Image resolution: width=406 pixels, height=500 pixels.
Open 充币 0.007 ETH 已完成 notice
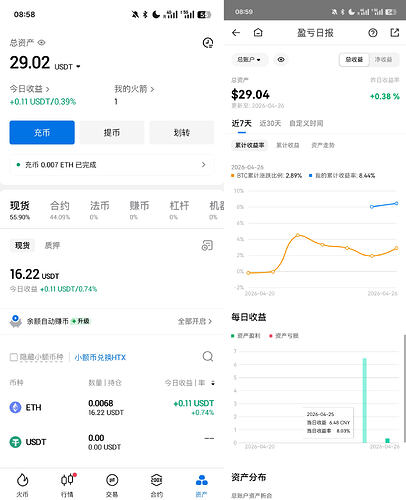coord(112,165)
